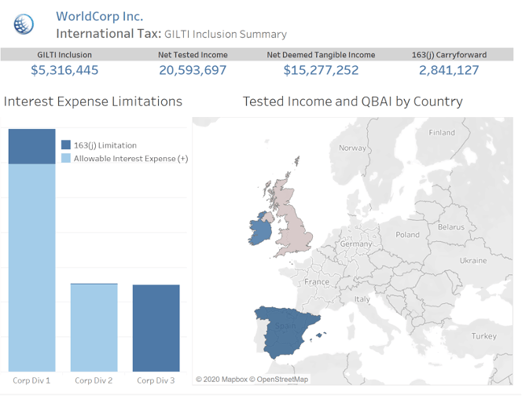Viewport: 522px width, 396px height.
Task: Click Allowable Interest Expense (+) legend label
Action: pos(131,159)
